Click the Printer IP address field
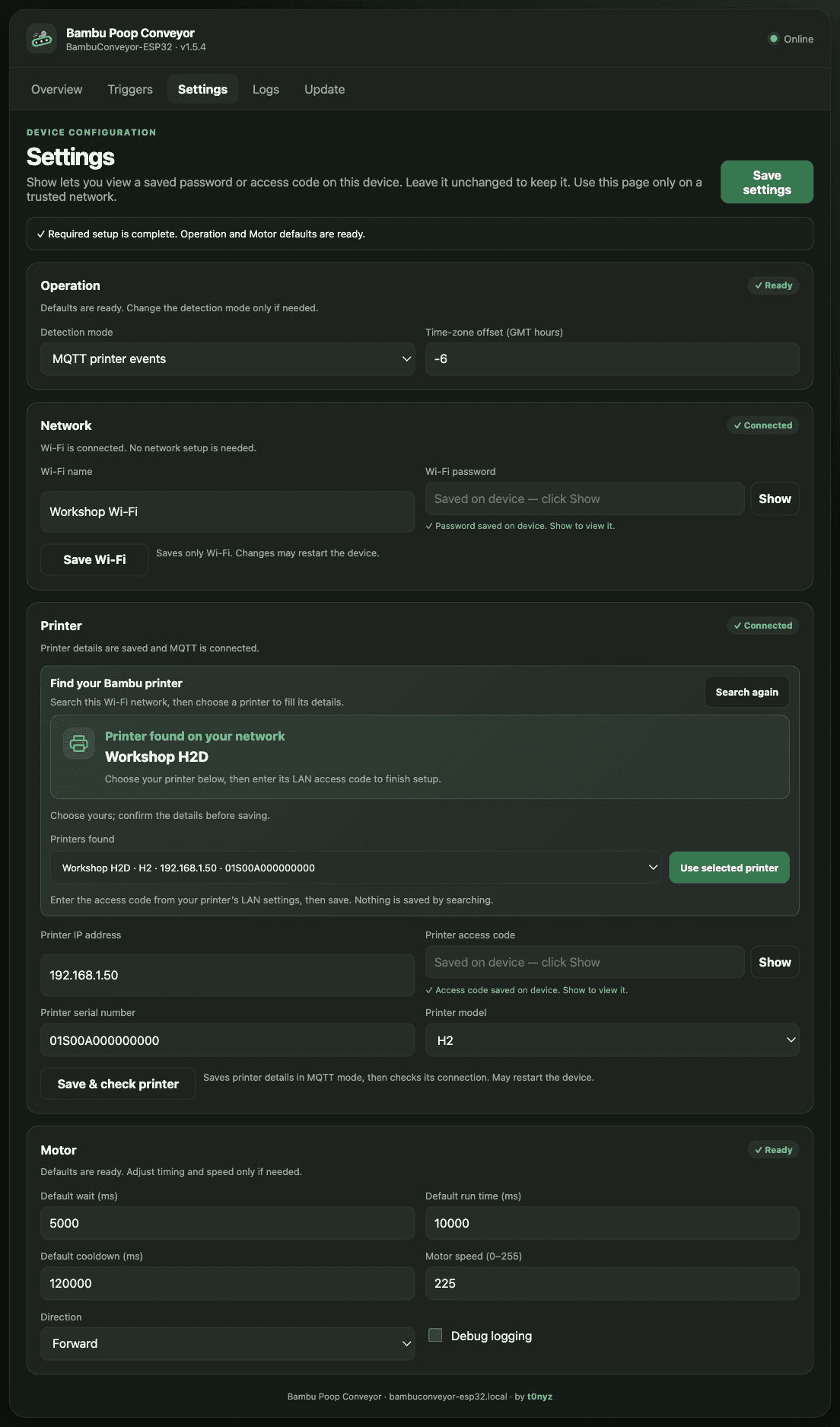Image resolution: width=840 pixels, height=1427 pixels. 228,975
